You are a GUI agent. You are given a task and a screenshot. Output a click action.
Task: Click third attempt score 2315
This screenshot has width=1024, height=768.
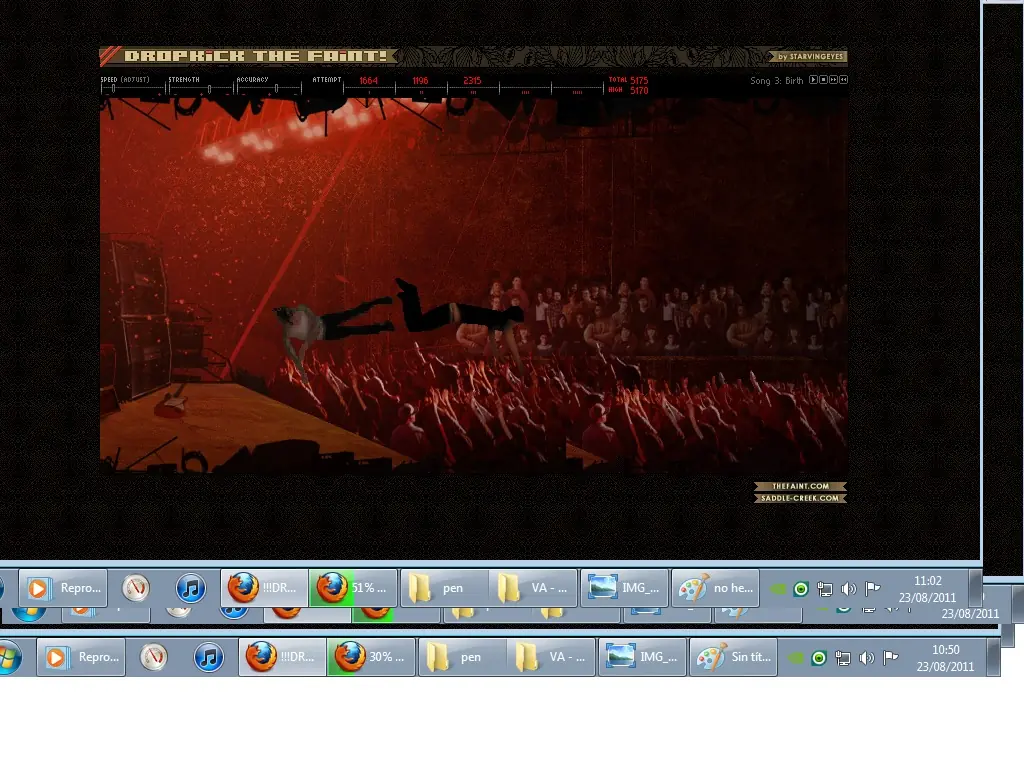472,80
